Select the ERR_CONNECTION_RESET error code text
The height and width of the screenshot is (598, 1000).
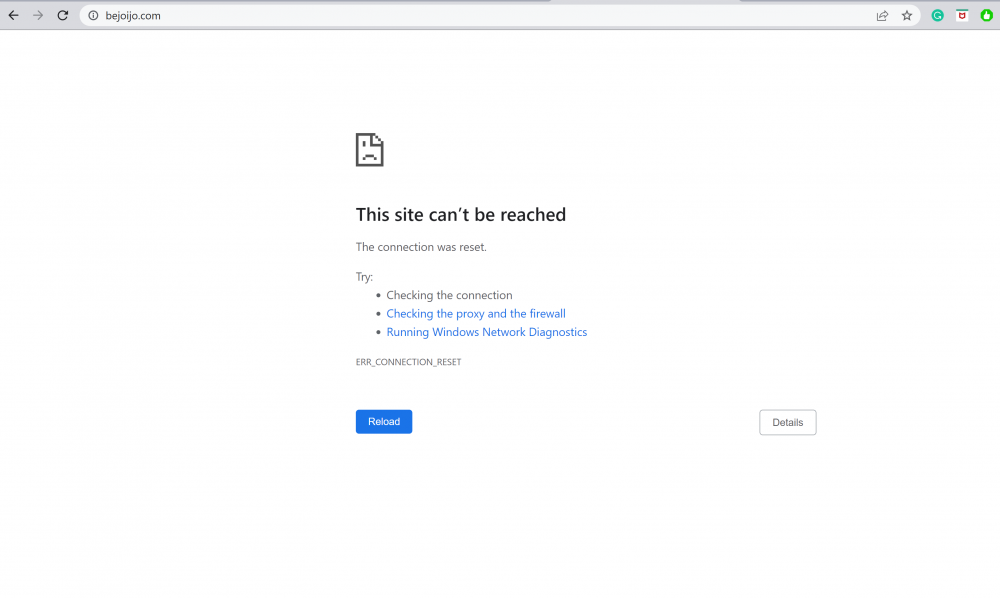408,361
